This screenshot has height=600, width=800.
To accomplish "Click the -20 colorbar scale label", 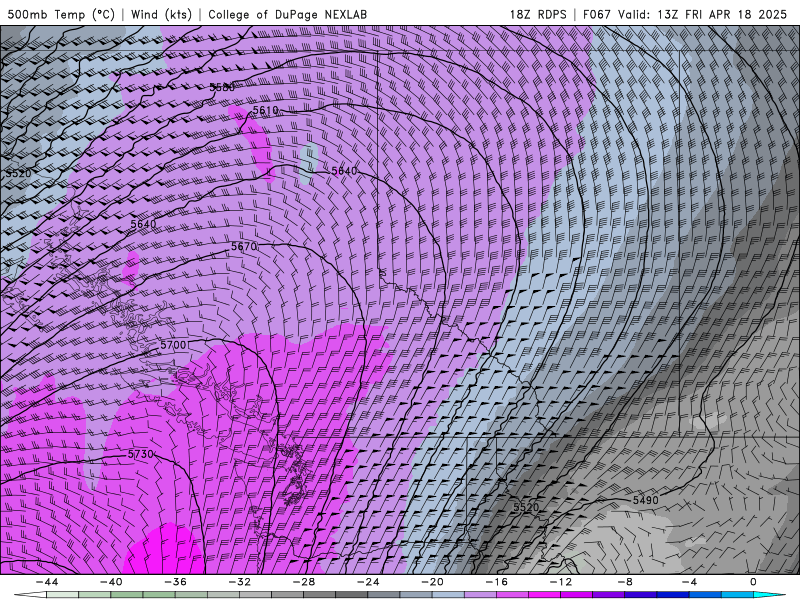I will click(x=432, y=582).
